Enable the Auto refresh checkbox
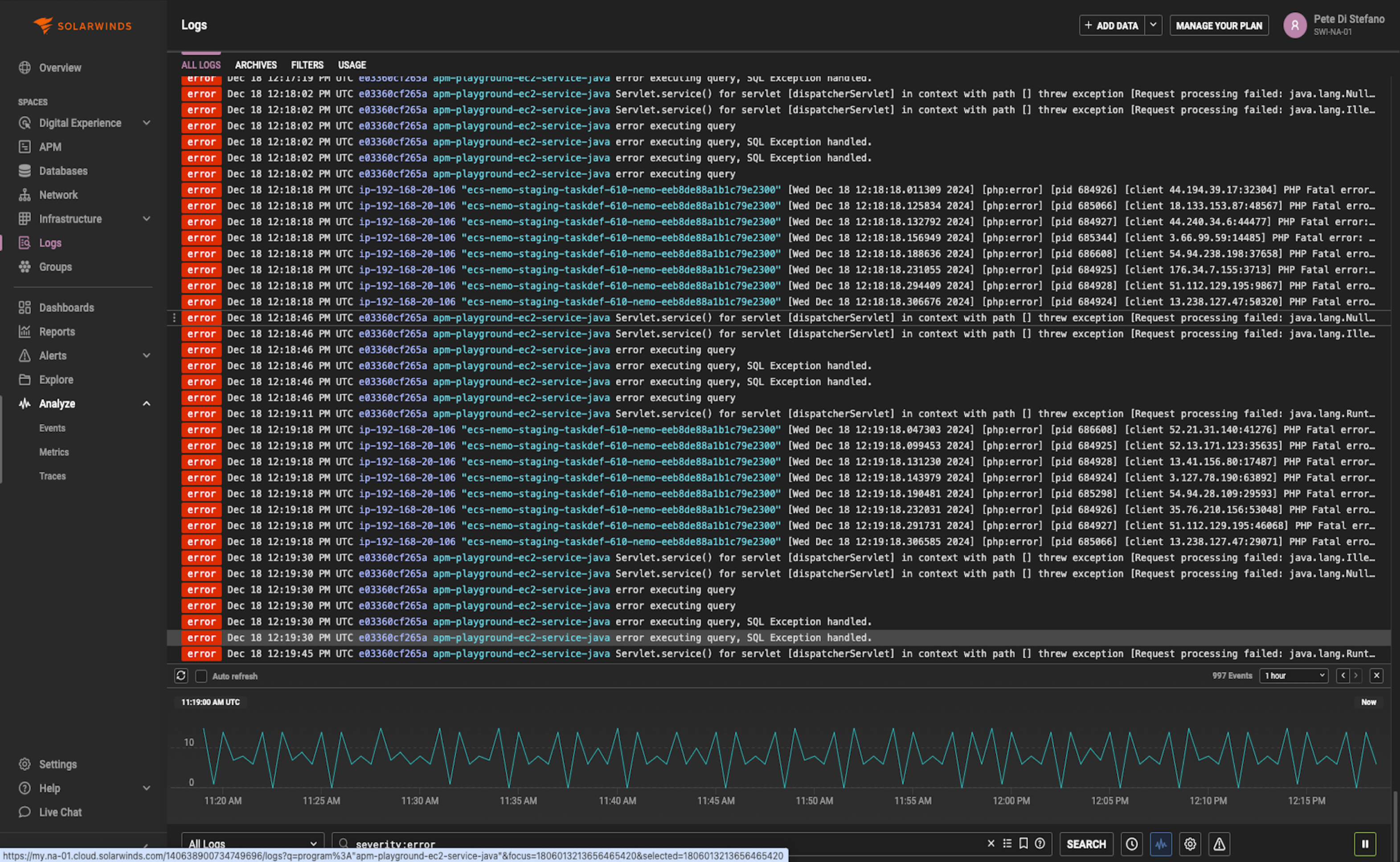 201,676
